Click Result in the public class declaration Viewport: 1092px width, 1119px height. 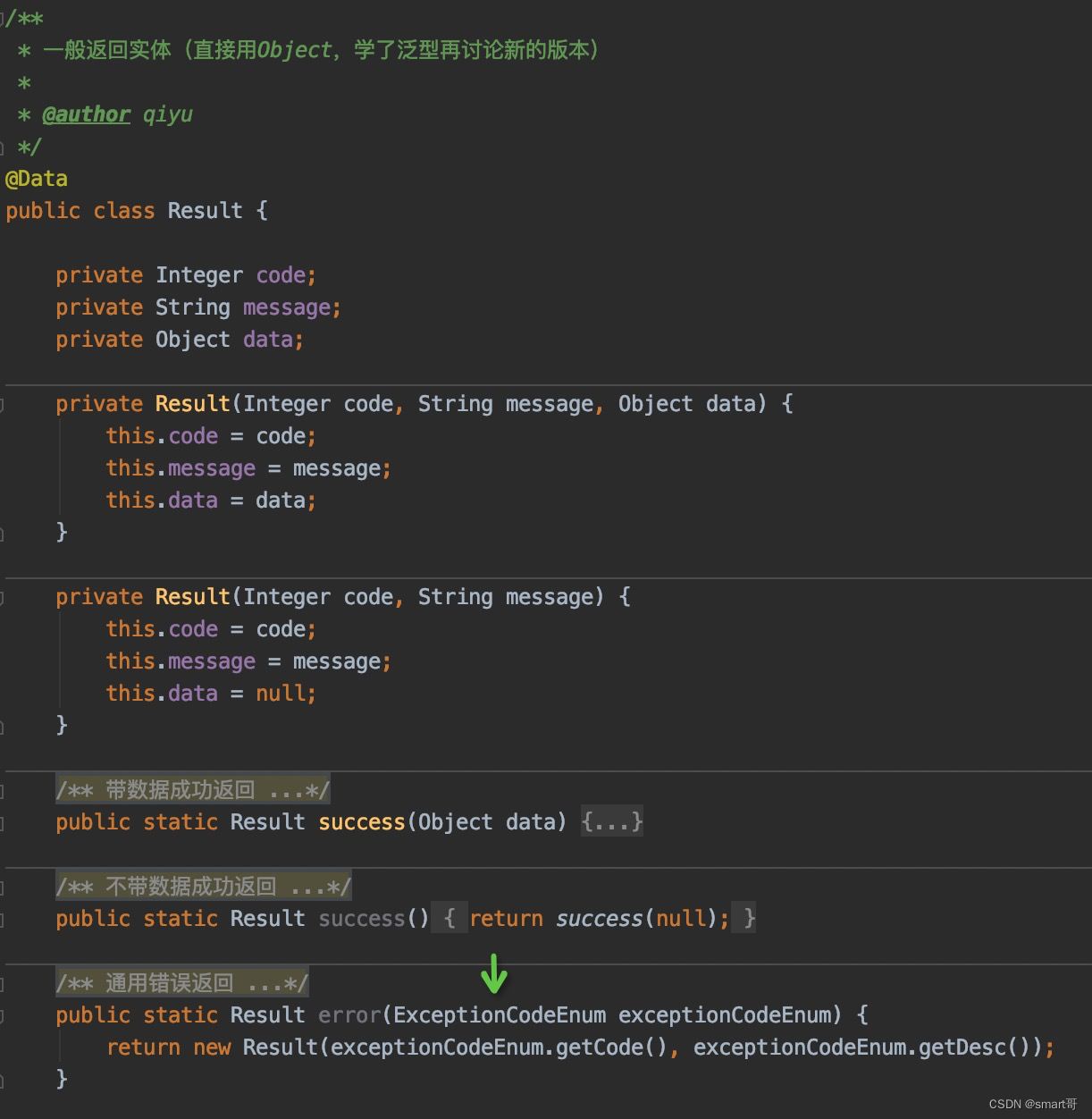pos(206,211)
